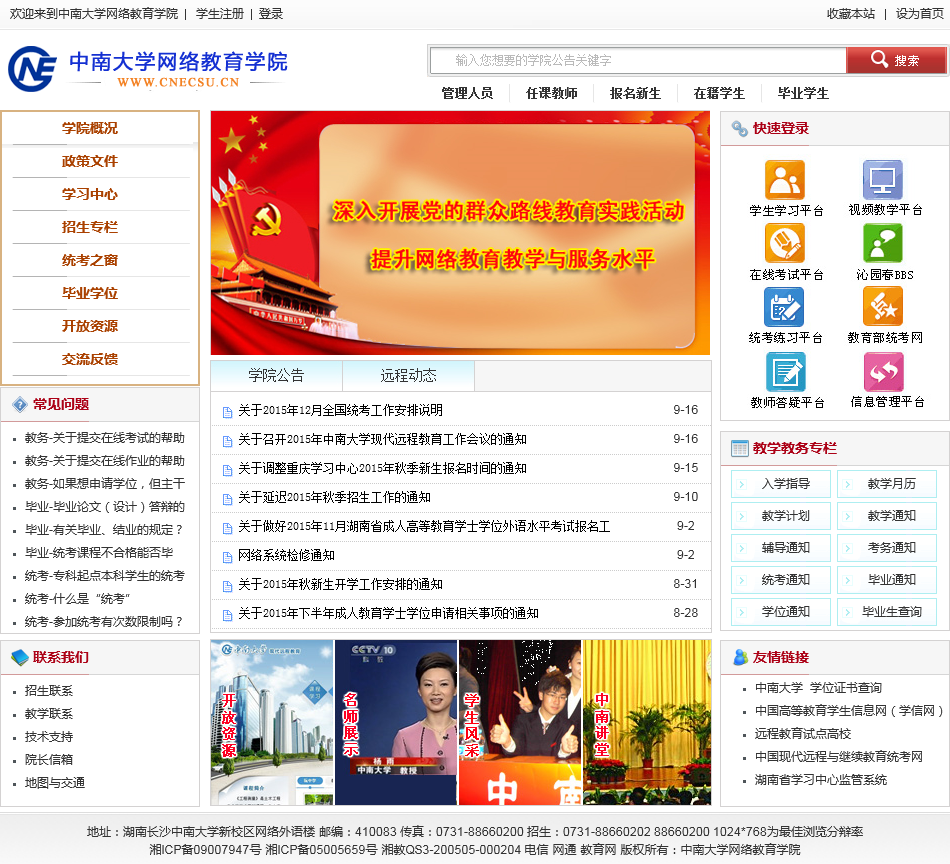Switch to the 学院公告 tab
Screen dimensions: 950x864
coord(276,376)
